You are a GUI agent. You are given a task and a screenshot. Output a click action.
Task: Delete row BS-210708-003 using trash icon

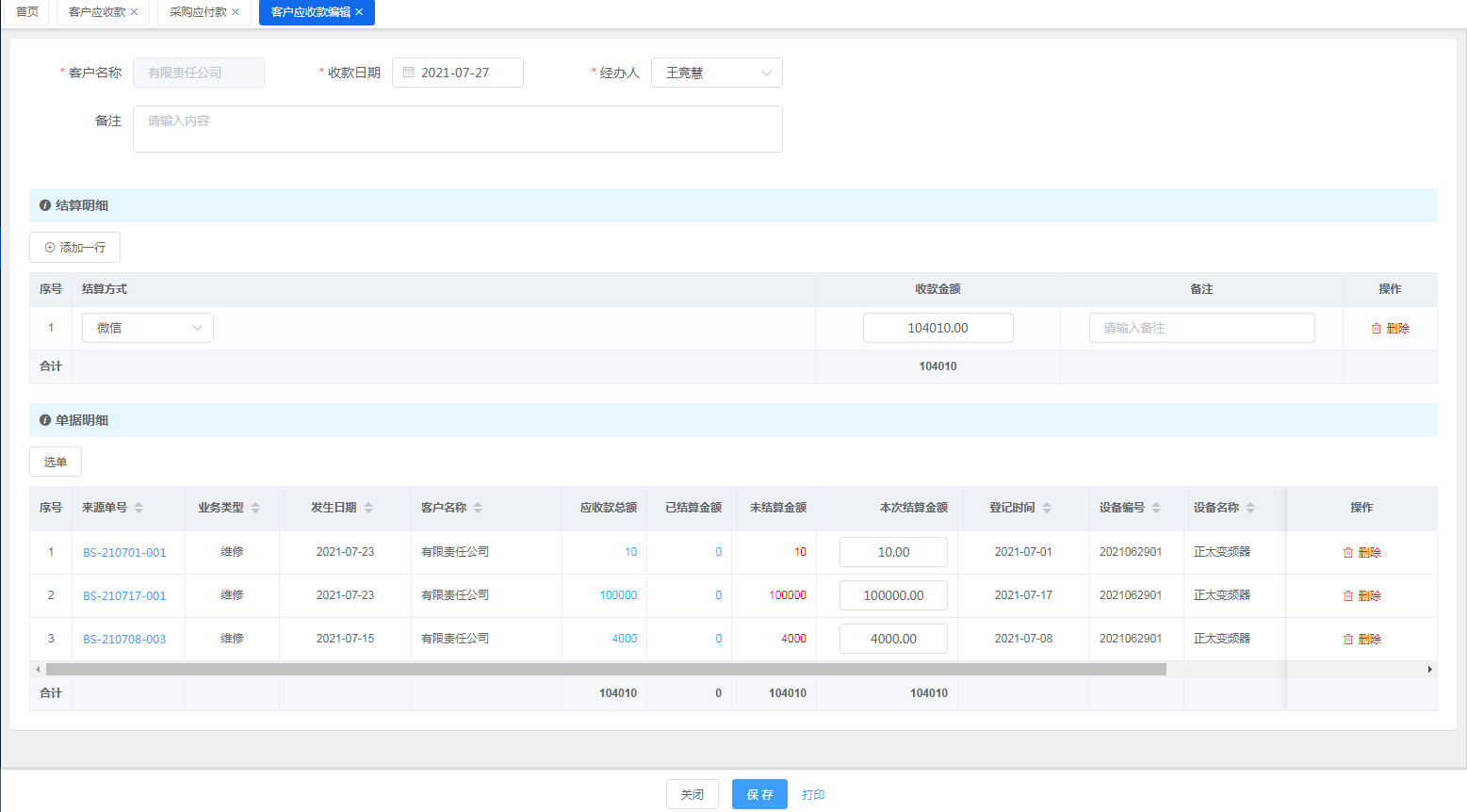(1348, 640)
